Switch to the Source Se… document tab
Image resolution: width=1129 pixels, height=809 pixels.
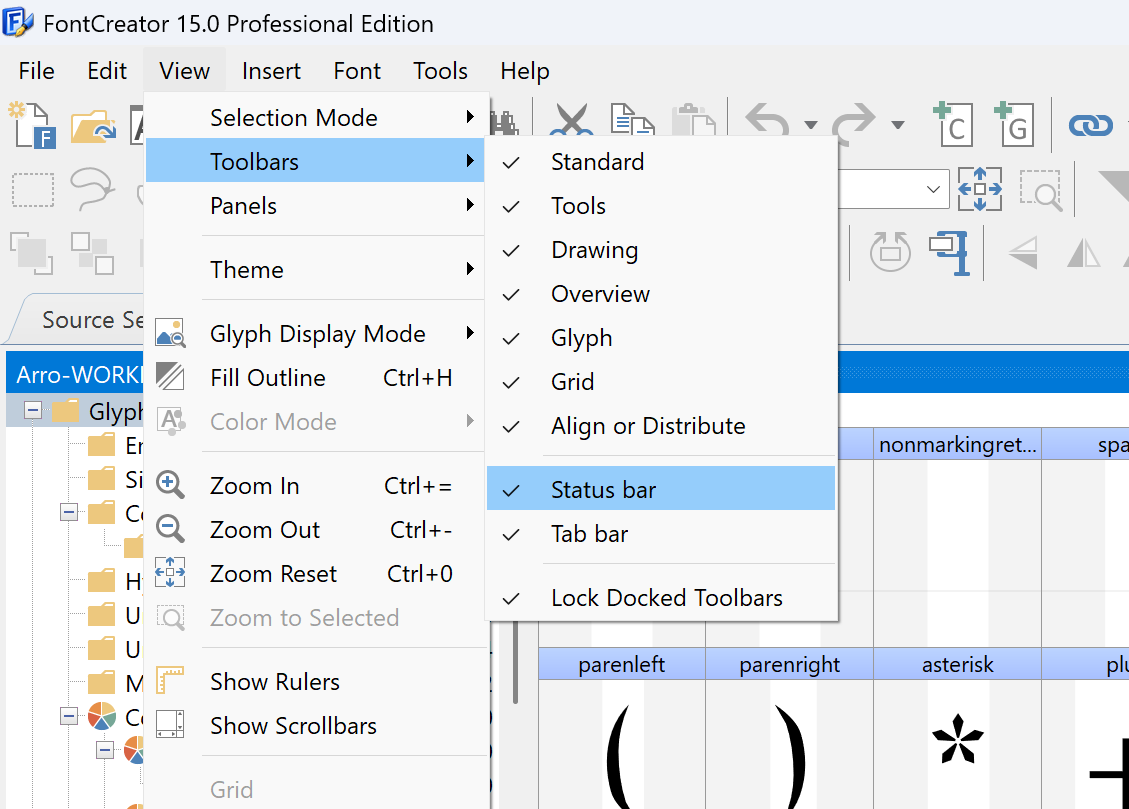79,319
